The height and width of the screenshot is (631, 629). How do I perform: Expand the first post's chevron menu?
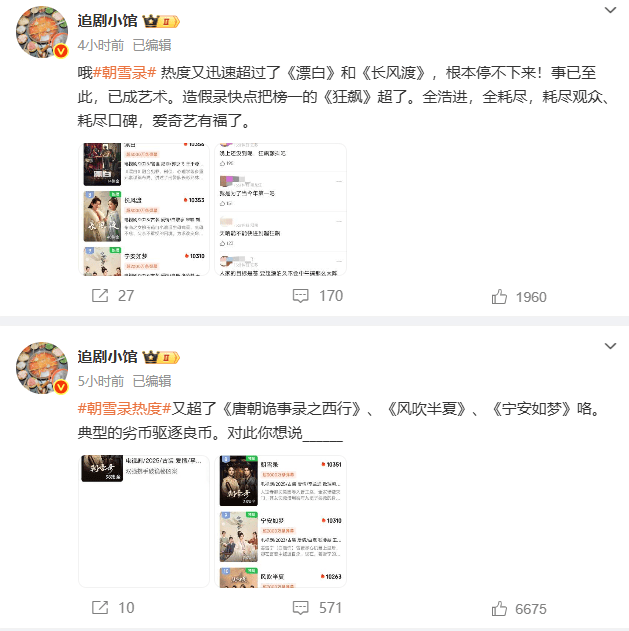pos(610,10)
